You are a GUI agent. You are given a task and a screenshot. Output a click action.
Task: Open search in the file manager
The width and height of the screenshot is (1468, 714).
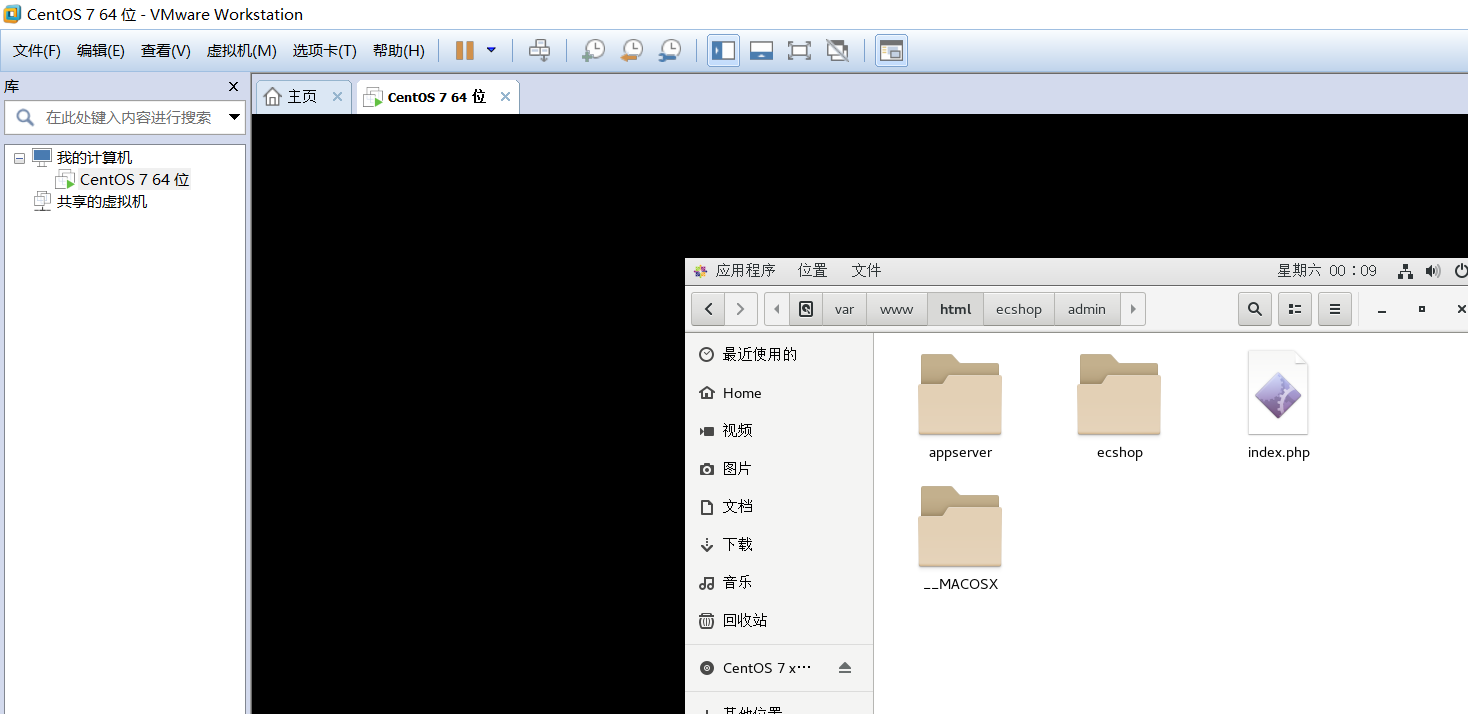1254,309
